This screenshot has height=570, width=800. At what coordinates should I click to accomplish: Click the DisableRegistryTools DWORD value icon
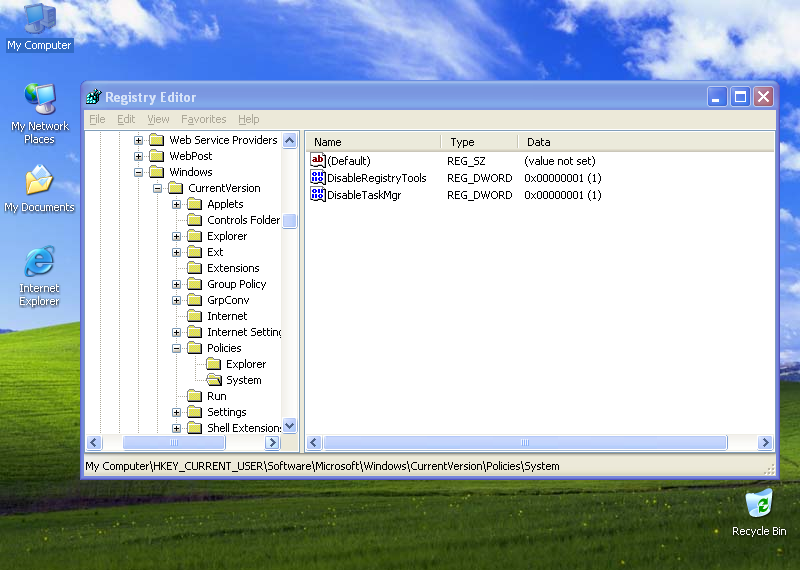[317, 178]
